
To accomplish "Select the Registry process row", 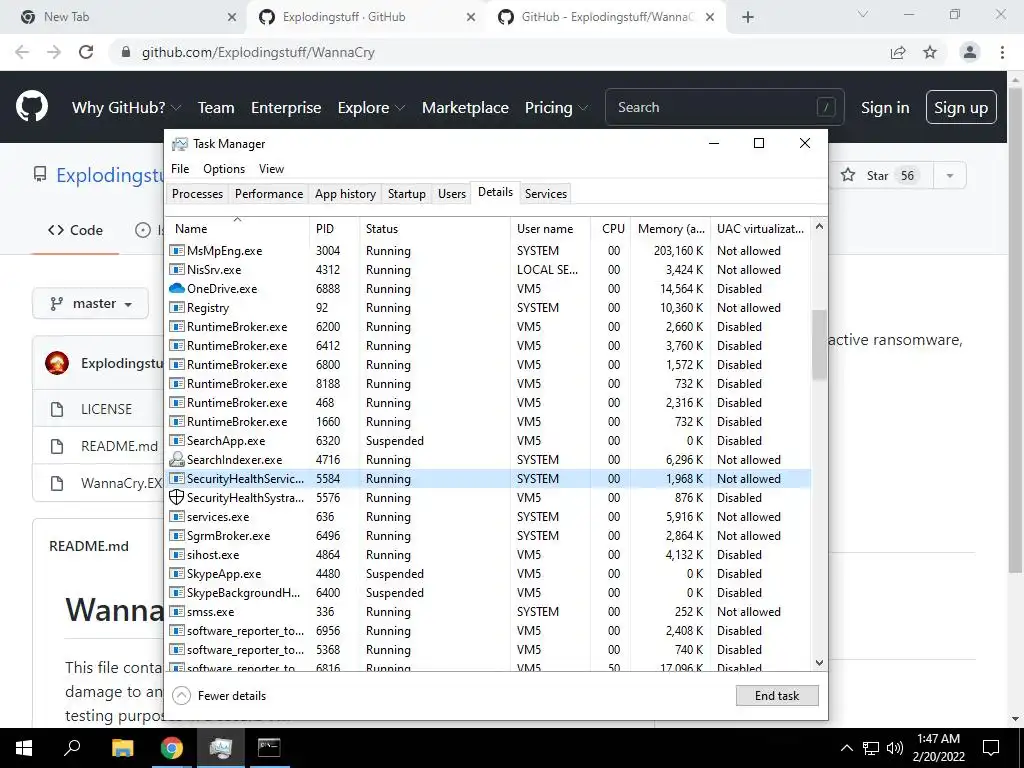I will pyautogui.click(x=488, y=308).
